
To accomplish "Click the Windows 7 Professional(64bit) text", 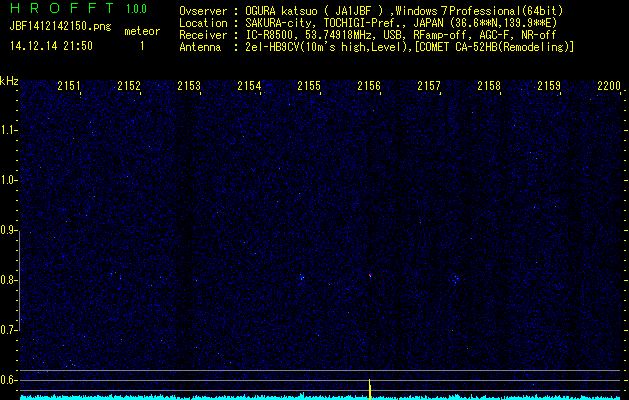I will [x=479, y=11].
